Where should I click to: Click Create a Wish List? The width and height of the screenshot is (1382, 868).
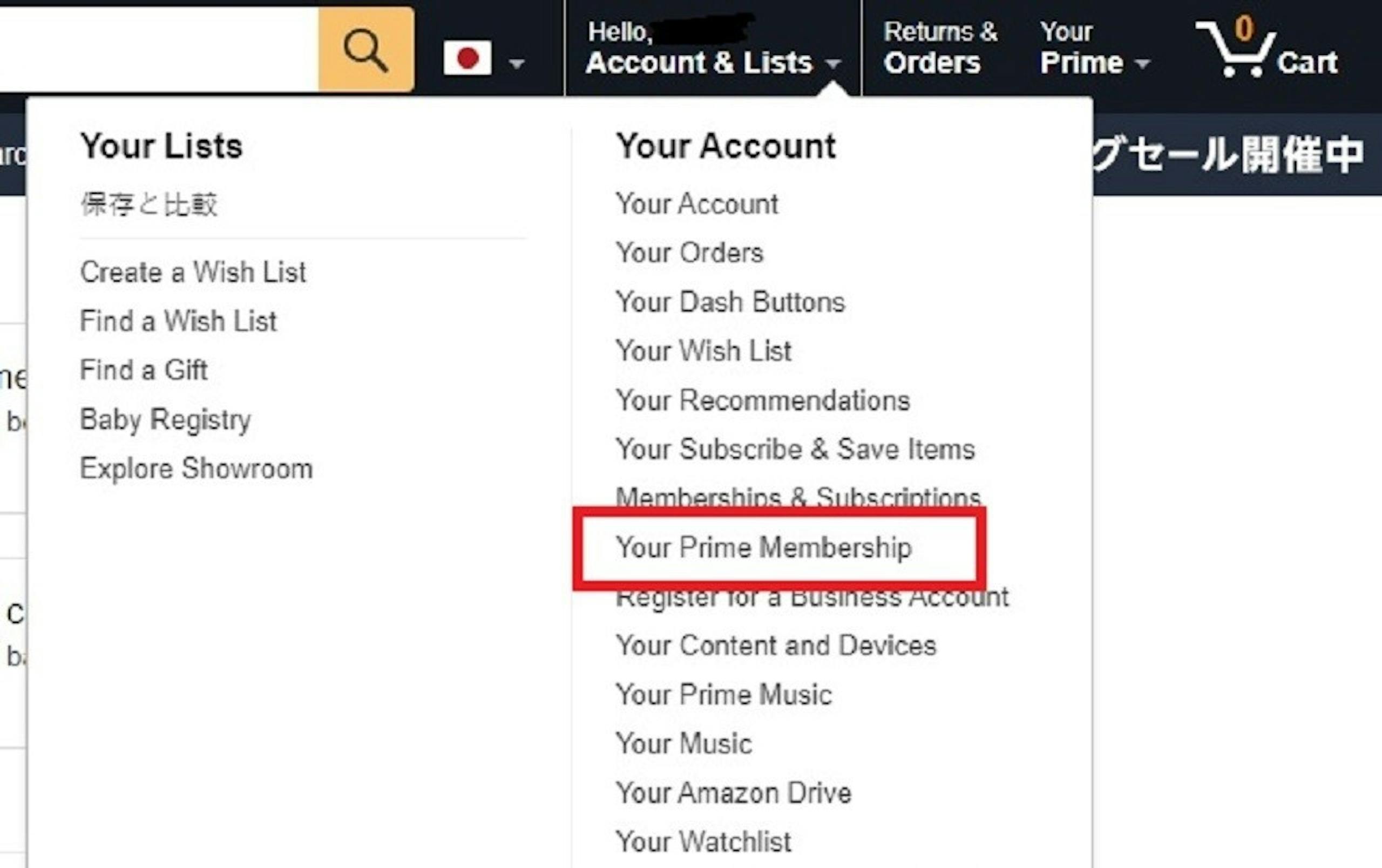coord(193,272)
